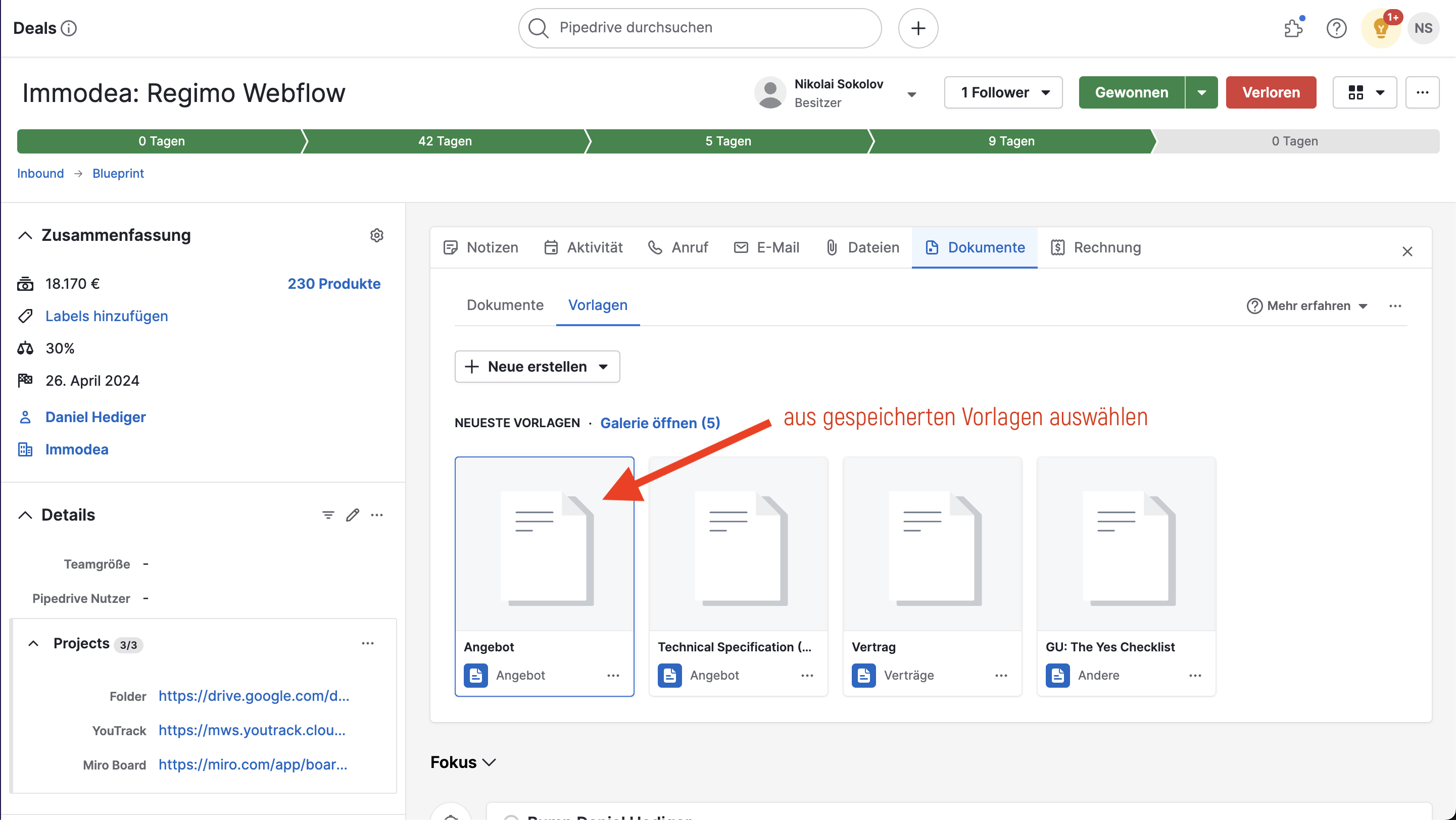This screenshot has width=1456, height=820.
Task: Collapse the Projects section
Action: tap(33, 643)
